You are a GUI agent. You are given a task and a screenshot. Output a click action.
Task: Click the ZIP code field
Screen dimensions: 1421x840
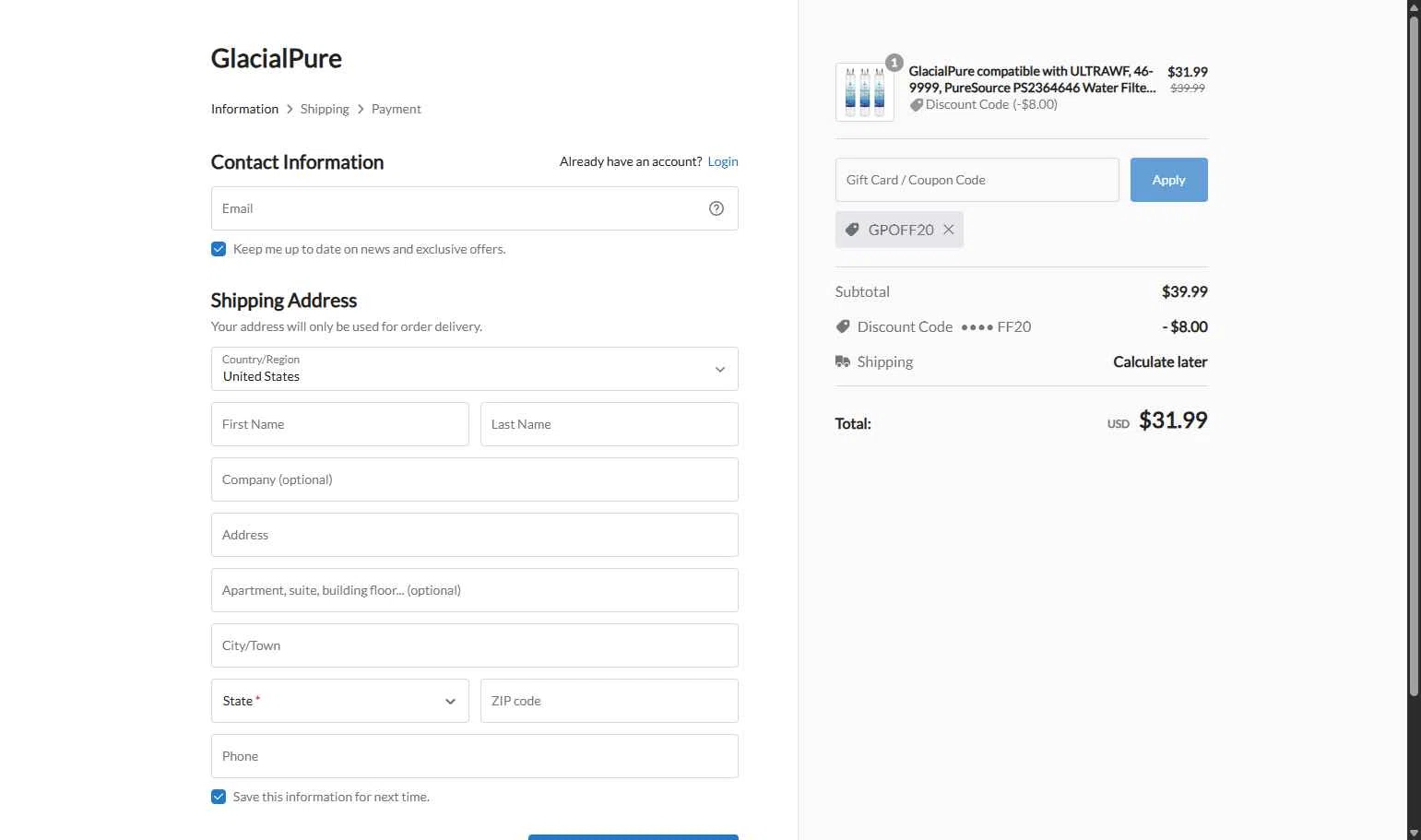click(x=610, y=701)
